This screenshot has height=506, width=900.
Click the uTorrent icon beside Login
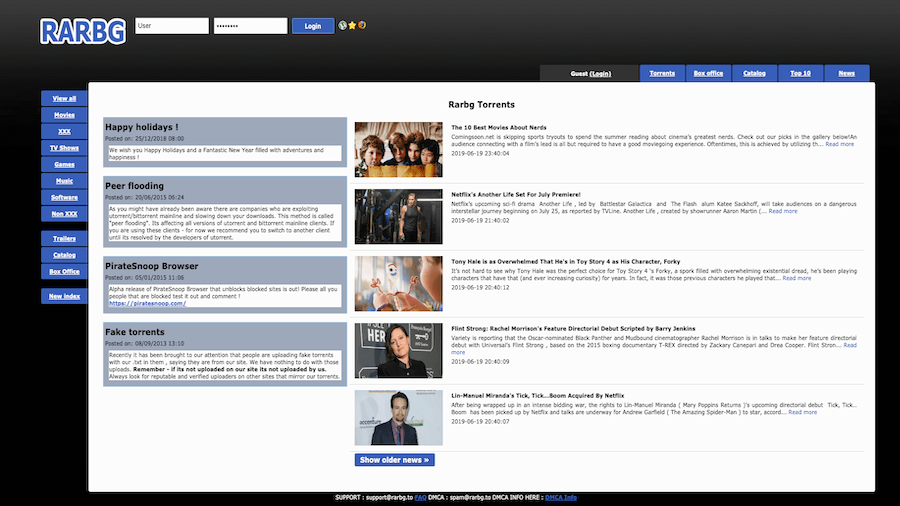[343, 25]
